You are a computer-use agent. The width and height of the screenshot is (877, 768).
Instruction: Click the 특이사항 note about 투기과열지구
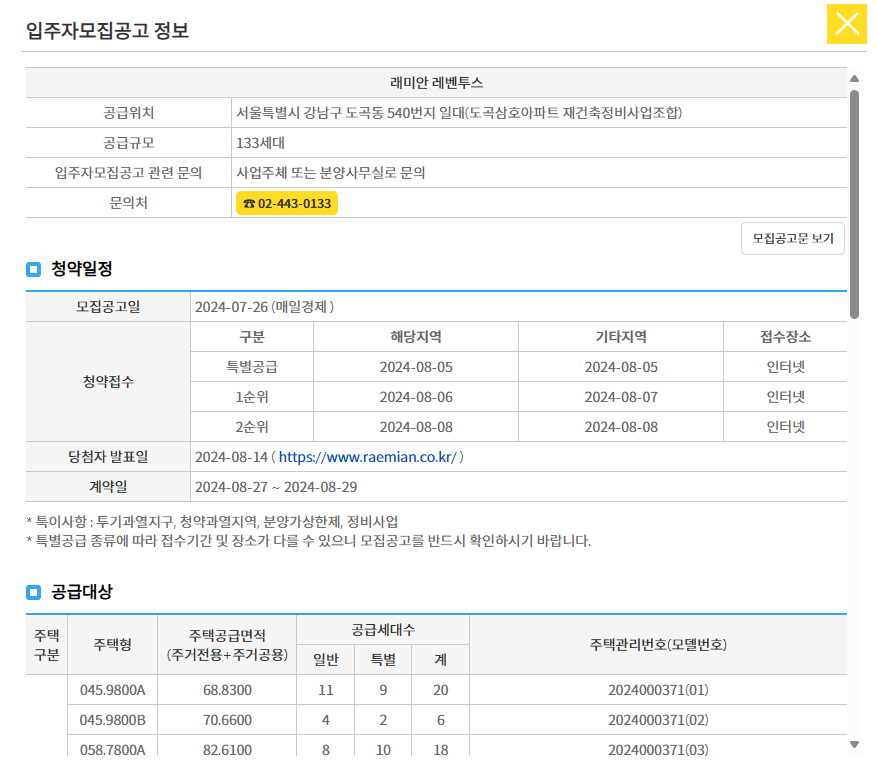[x=212, y=522]
